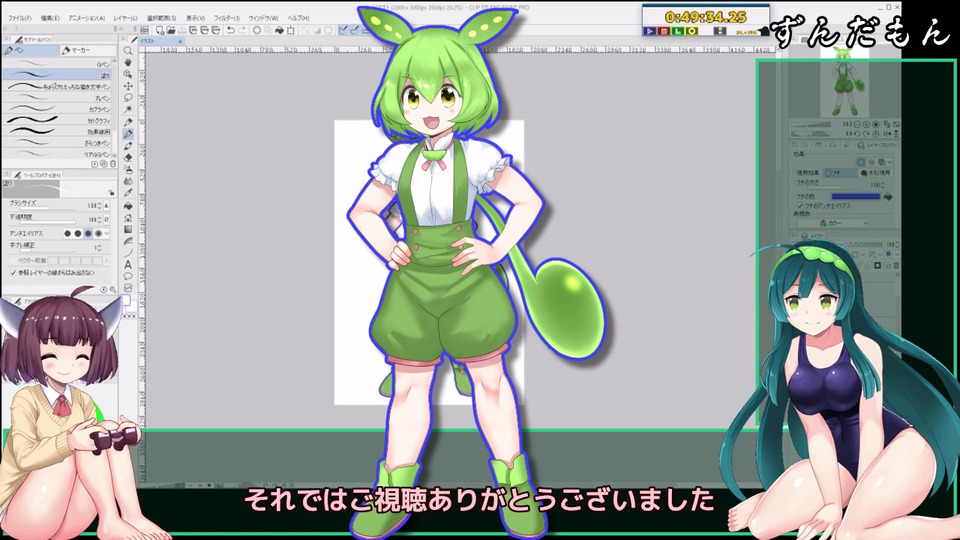Screen dimensions: 960x540
Task: Open the Window (ウィンドウ) menu
Action: (263, 18)
